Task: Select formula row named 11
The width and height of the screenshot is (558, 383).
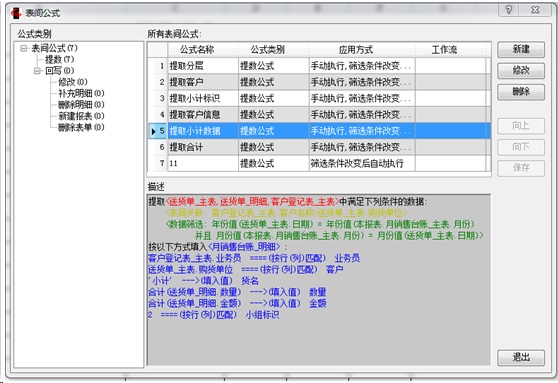Action: [x=319, y=163]
